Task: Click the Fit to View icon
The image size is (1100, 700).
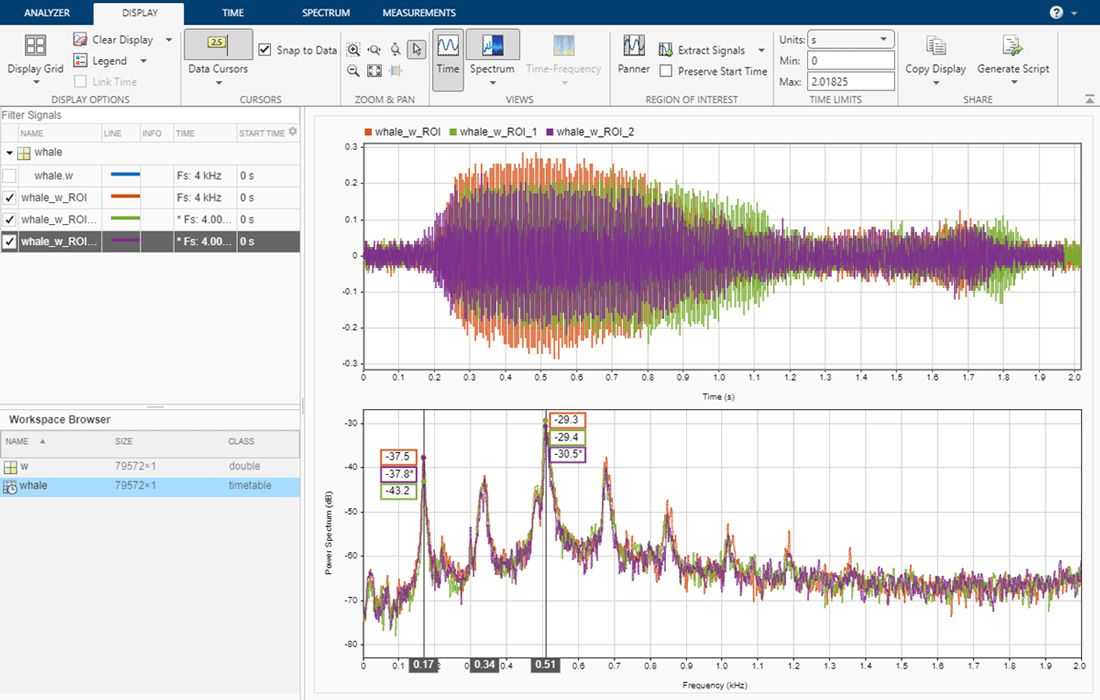Action: 374,70
